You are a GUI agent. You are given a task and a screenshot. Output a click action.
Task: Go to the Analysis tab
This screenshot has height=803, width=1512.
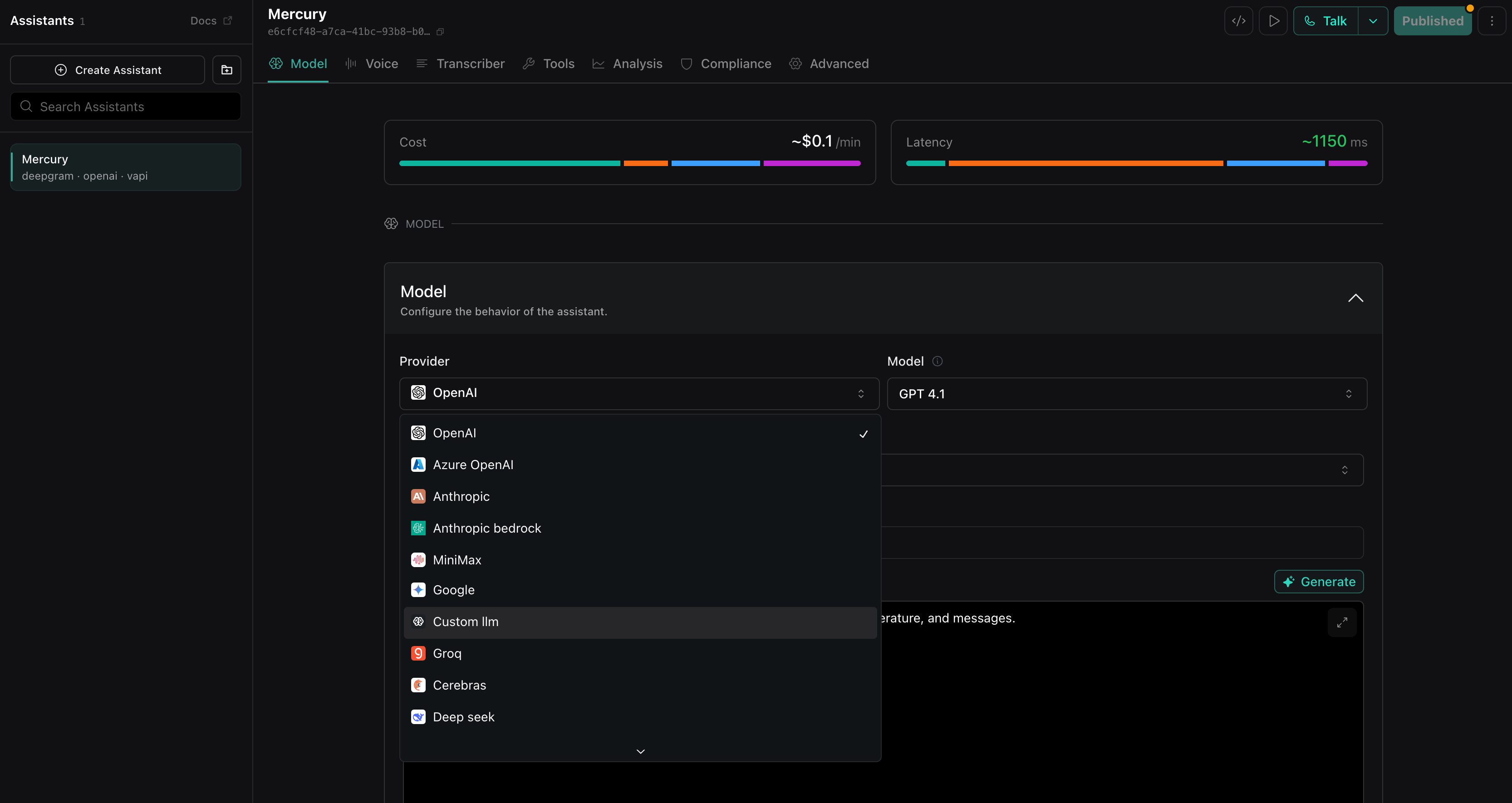[x=627, y=64]
